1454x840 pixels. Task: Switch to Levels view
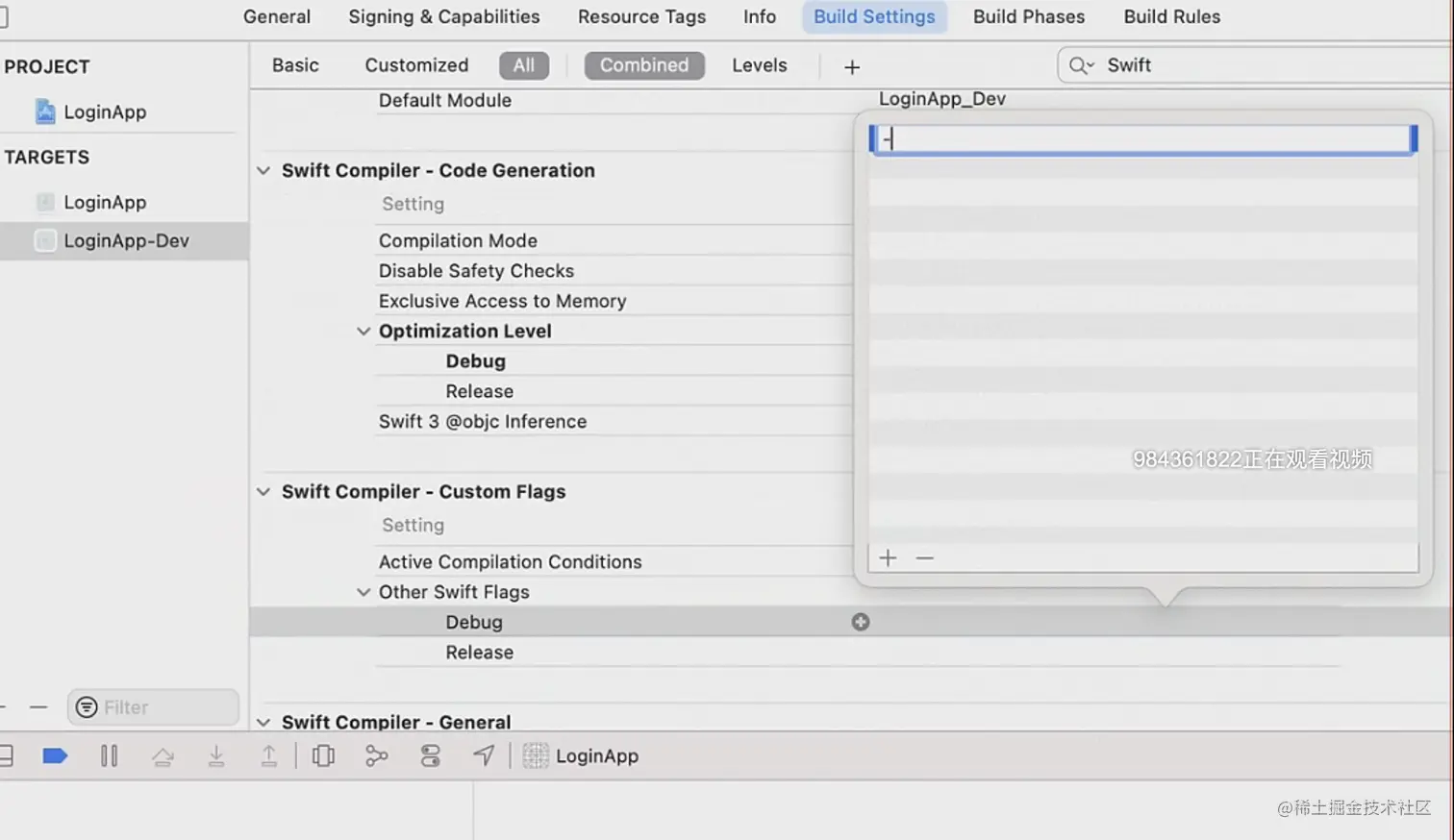[760, 65]
